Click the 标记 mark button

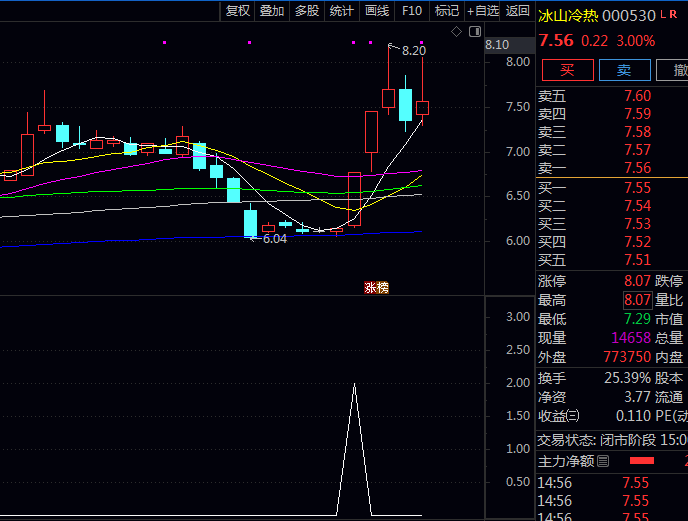(x=447, y=11)
